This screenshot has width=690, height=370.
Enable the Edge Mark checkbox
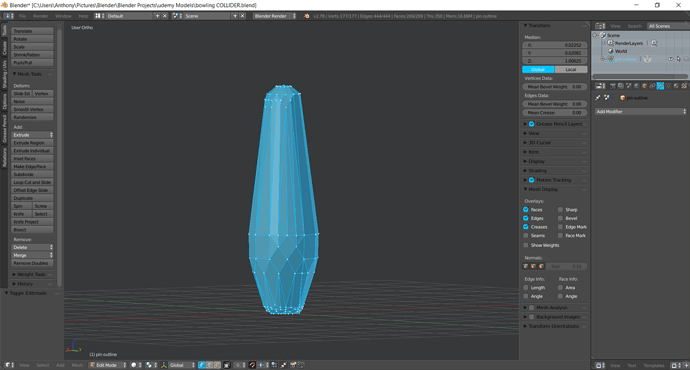tap(560, 227)
